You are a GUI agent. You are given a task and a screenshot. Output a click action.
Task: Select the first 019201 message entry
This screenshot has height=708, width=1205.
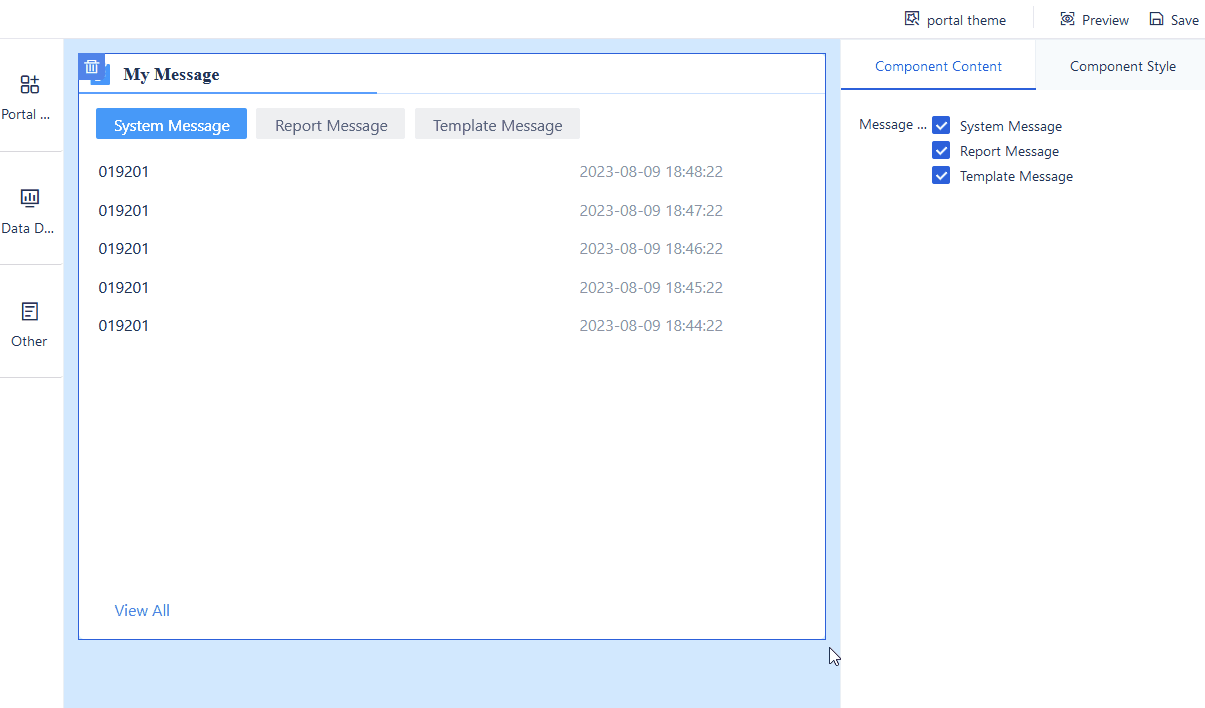(x=123, y=171)
